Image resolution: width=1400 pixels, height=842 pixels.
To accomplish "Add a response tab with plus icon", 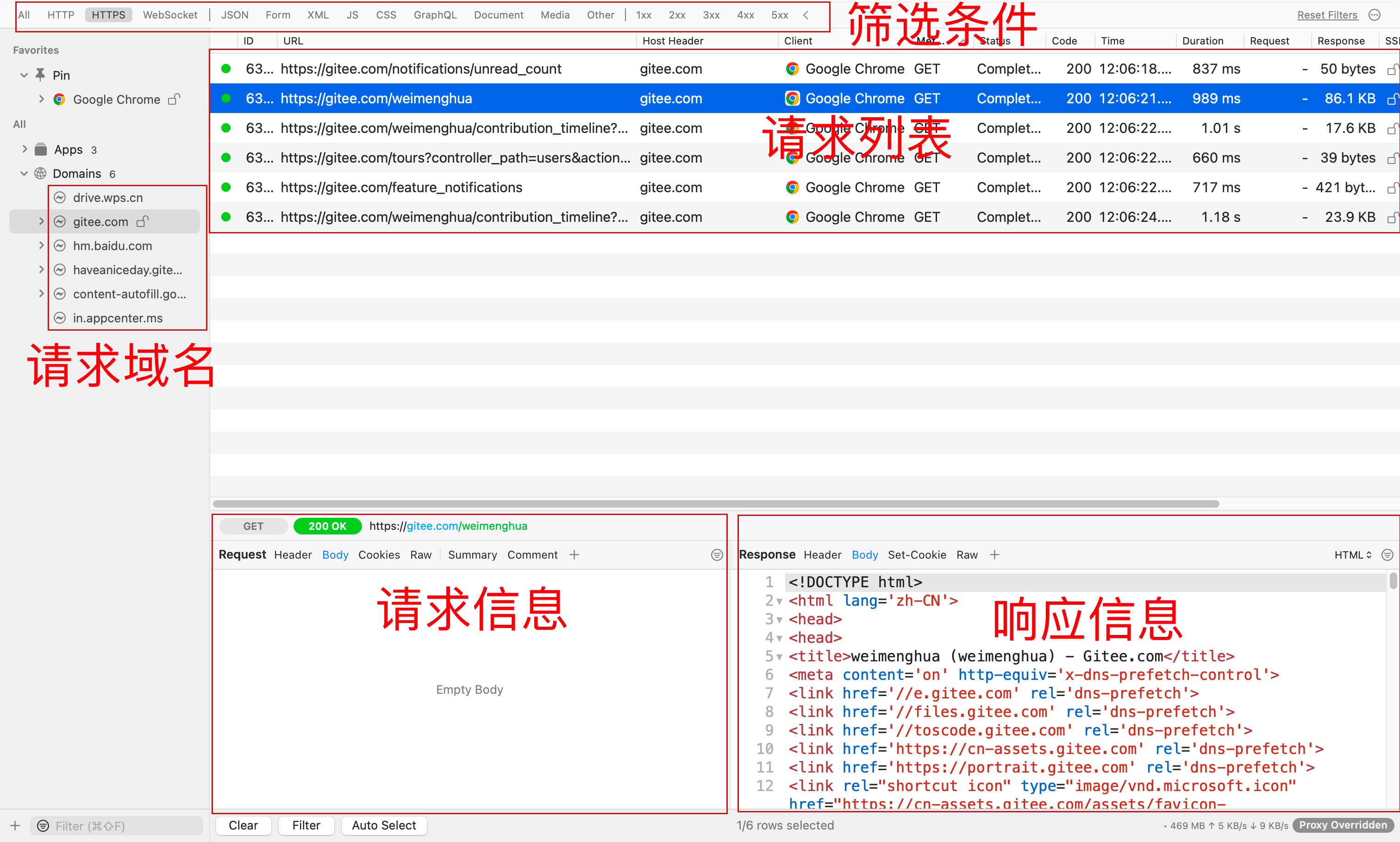I will [x=994, y=555].
